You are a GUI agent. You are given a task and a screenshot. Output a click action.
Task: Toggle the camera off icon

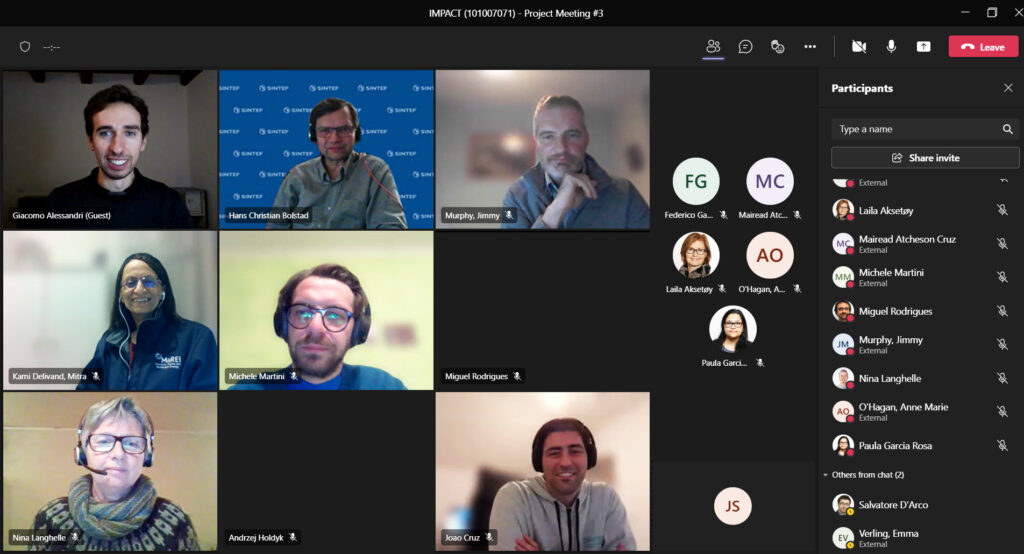859,46
